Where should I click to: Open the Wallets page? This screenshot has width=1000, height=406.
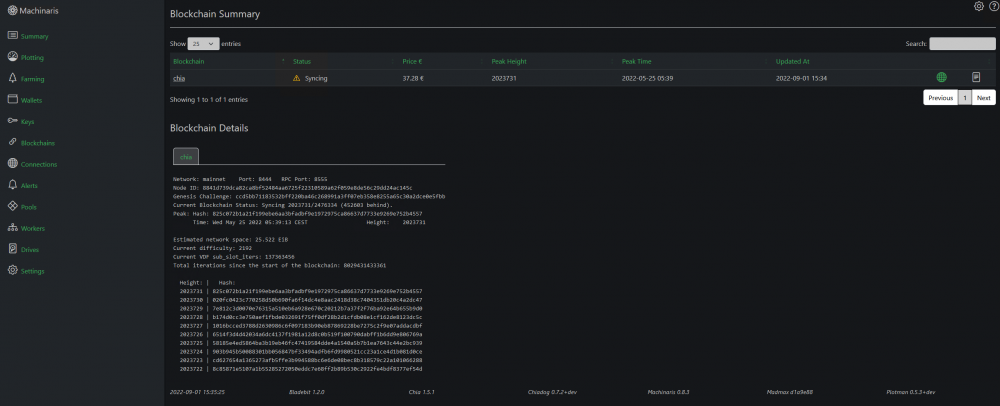31,100
